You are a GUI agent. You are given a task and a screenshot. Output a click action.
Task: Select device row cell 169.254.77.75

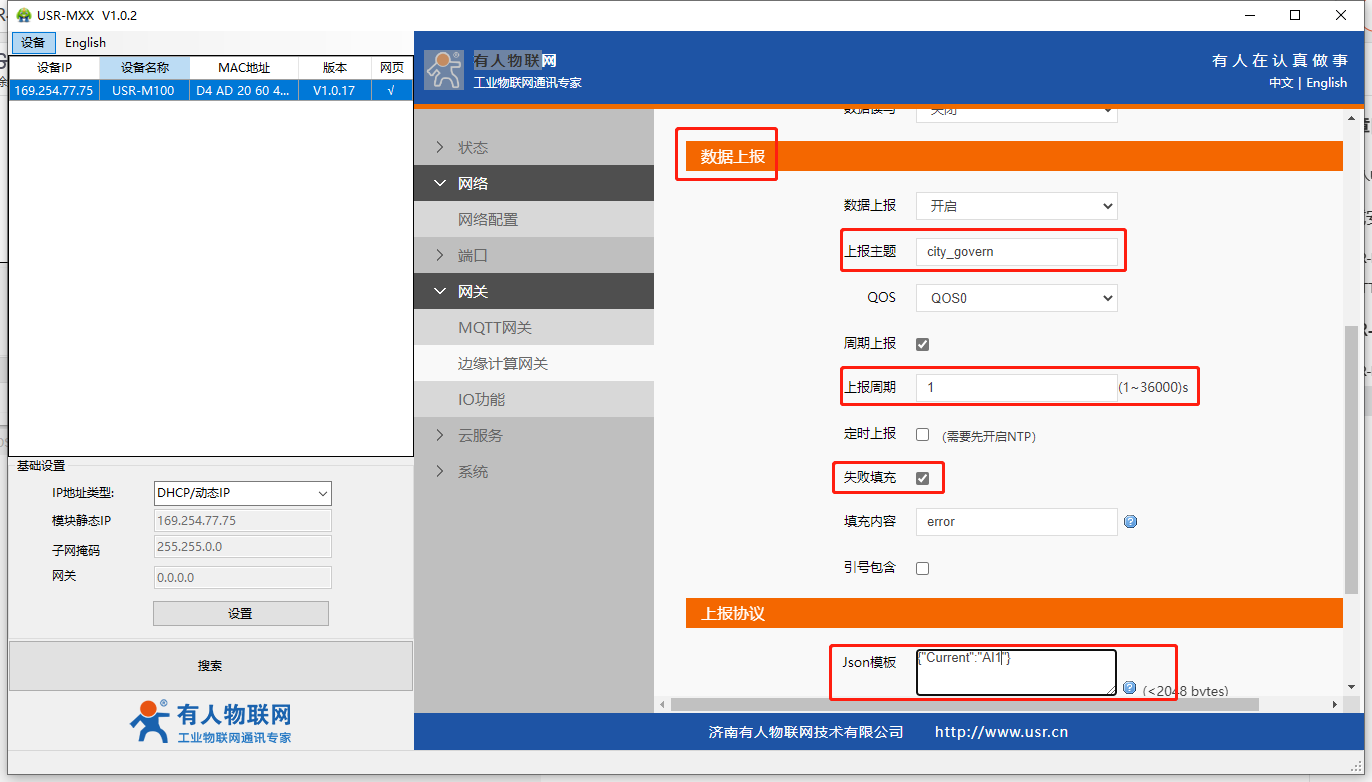54,90
